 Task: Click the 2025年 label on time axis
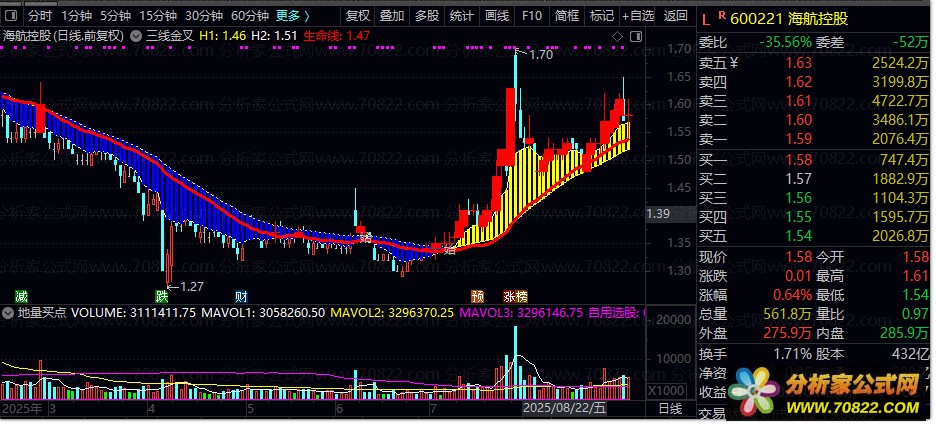[23, 409]
